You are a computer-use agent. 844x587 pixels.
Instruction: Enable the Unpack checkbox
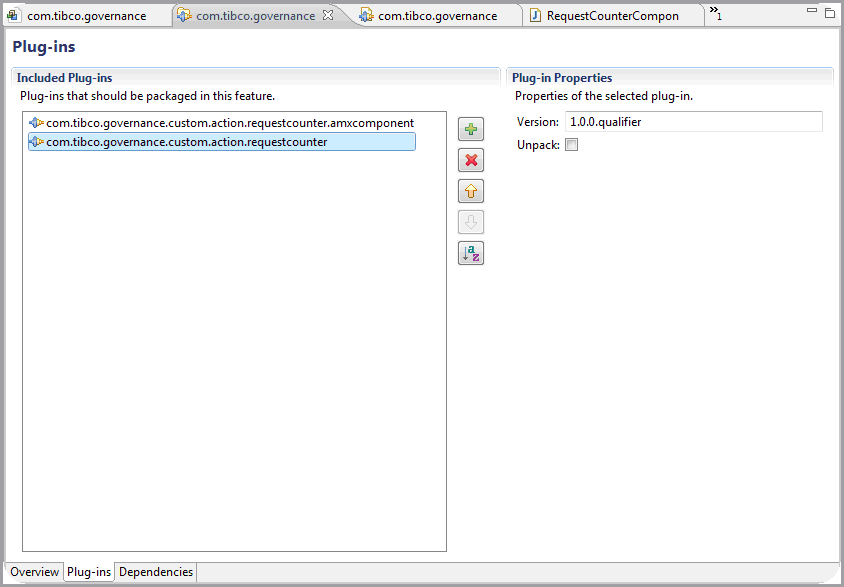[572, 145]
